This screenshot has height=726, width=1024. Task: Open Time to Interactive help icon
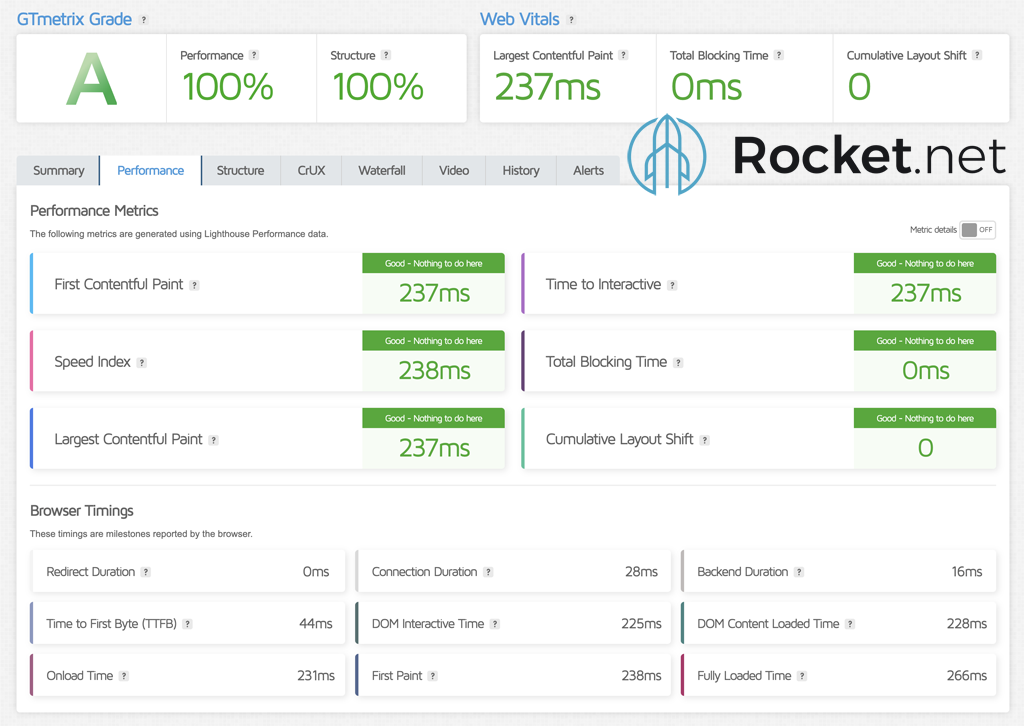pyautogui.click(x=672, y=285)
